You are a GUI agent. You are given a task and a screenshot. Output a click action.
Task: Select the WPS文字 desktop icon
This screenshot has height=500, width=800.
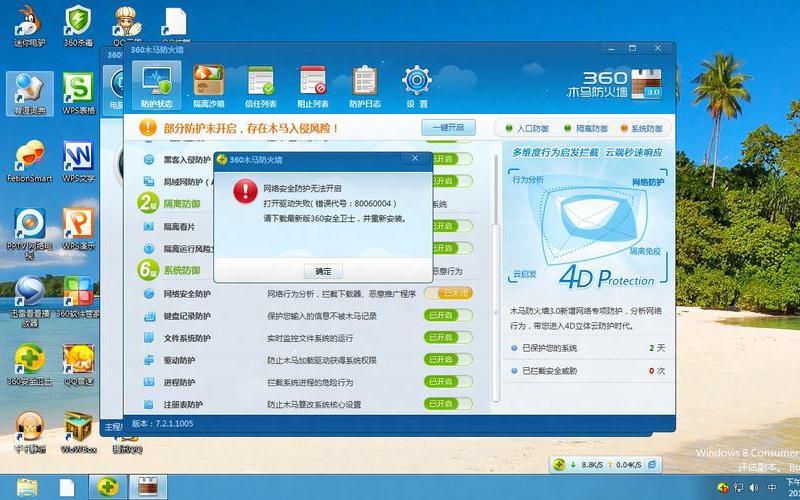[79, 161]
